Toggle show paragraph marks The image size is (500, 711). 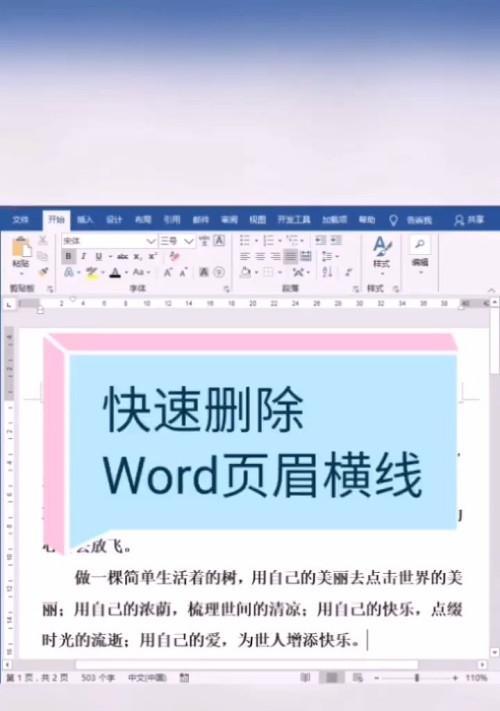[x=349, y=273]
